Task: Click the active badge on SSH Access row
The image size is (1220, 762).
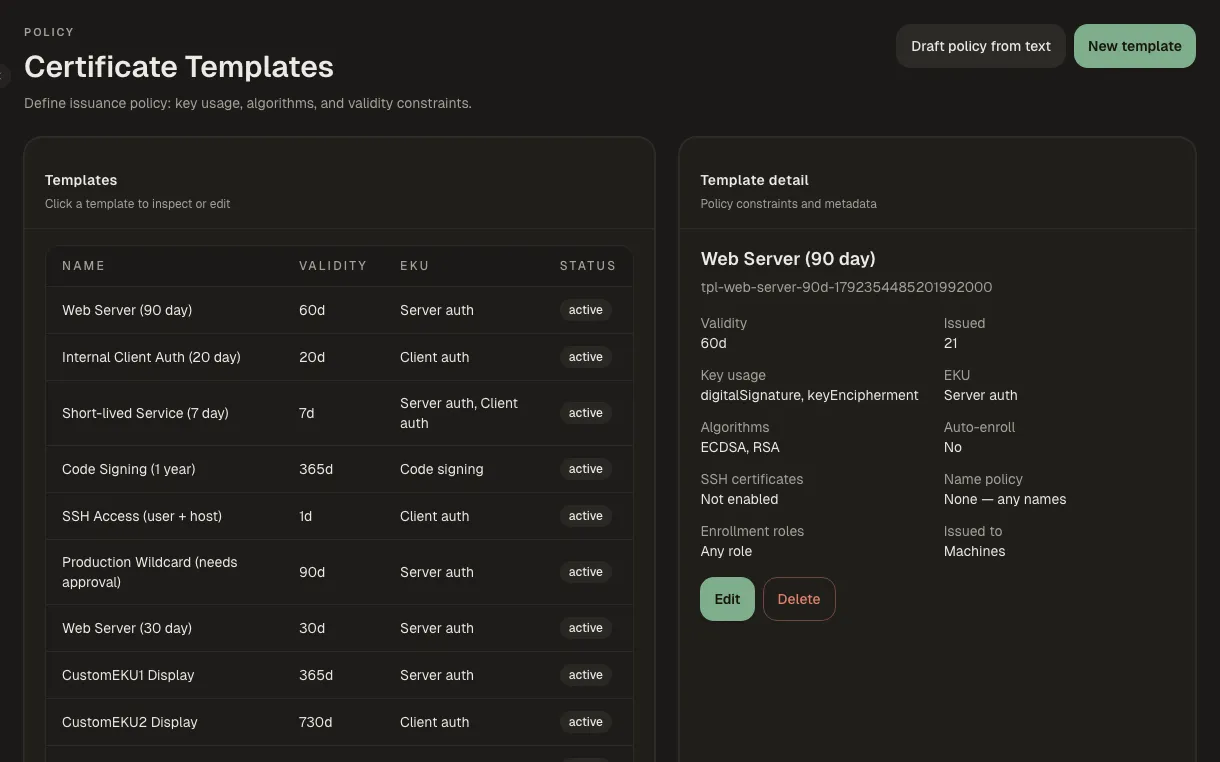Action: [586, 516]
